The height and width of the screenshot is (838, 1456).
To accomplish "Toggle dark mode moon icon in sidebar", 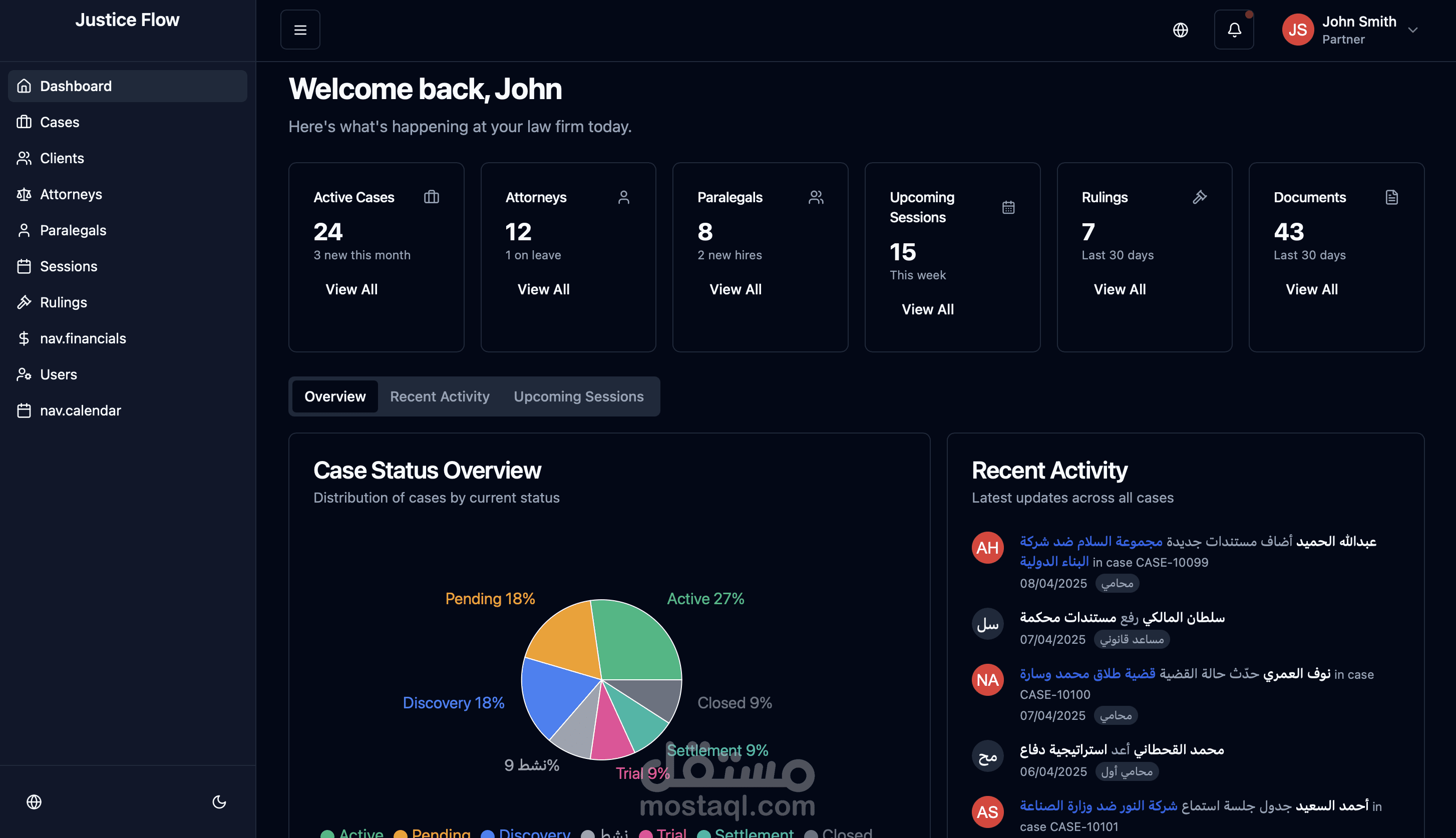I will (219, 801).
